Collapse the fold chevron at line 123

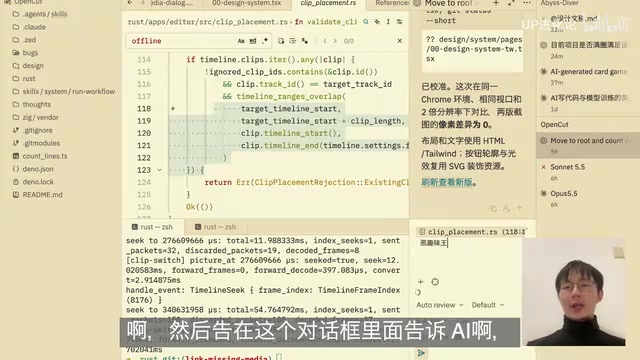tap(160, 170)
